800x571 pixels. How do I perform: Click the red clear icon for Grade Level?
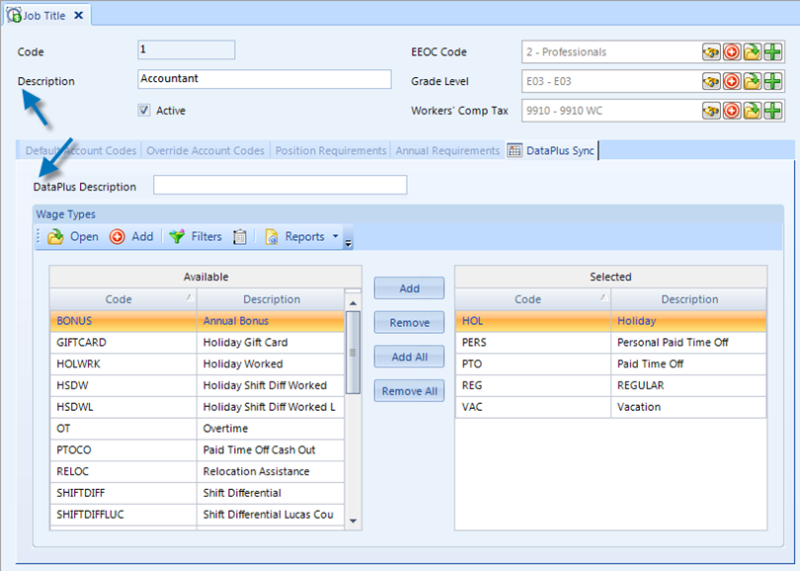tap(732, 81)
